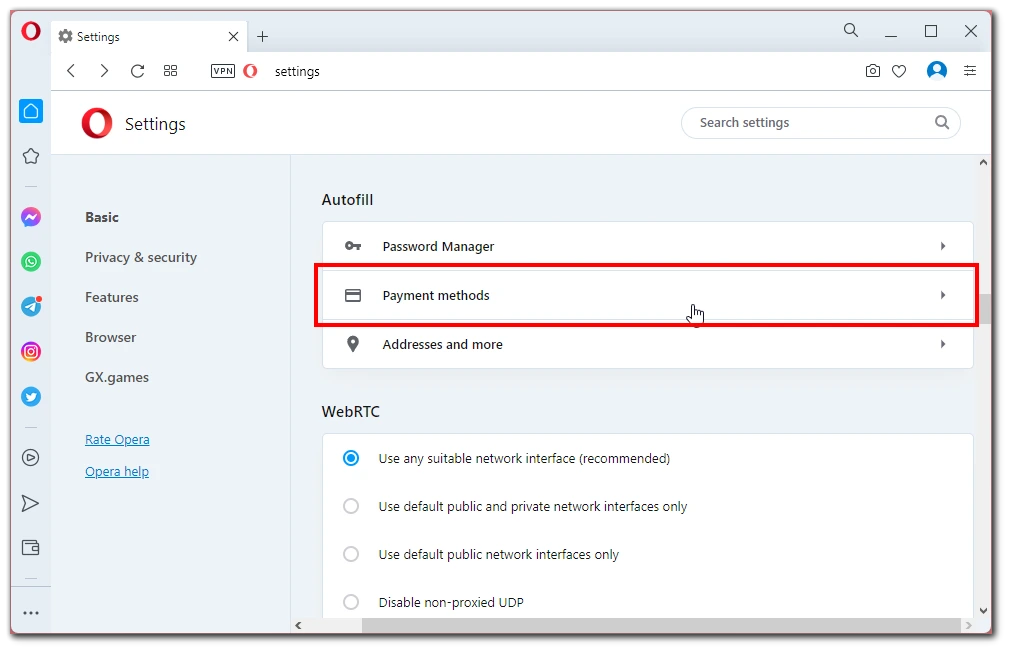Open the Browser settings section
The image size is (1010, 652).
110,337
